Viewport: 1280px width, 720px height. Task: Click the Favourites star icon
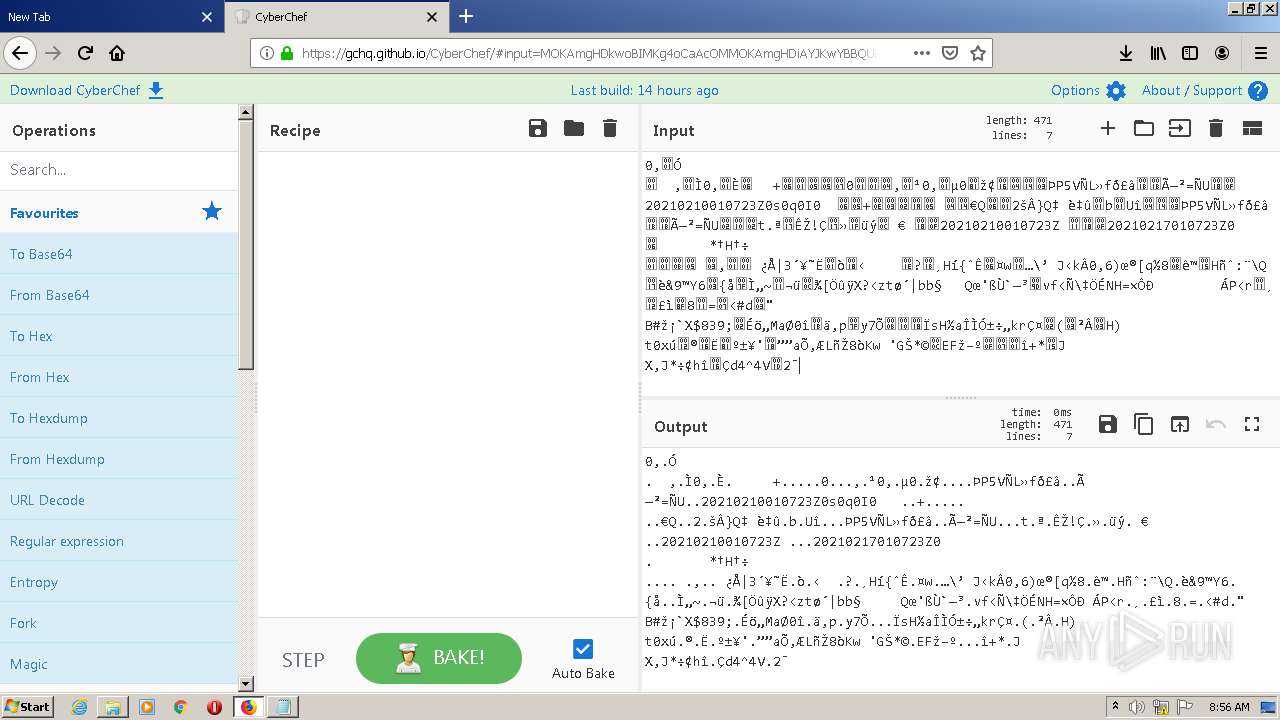click(212, 211)
